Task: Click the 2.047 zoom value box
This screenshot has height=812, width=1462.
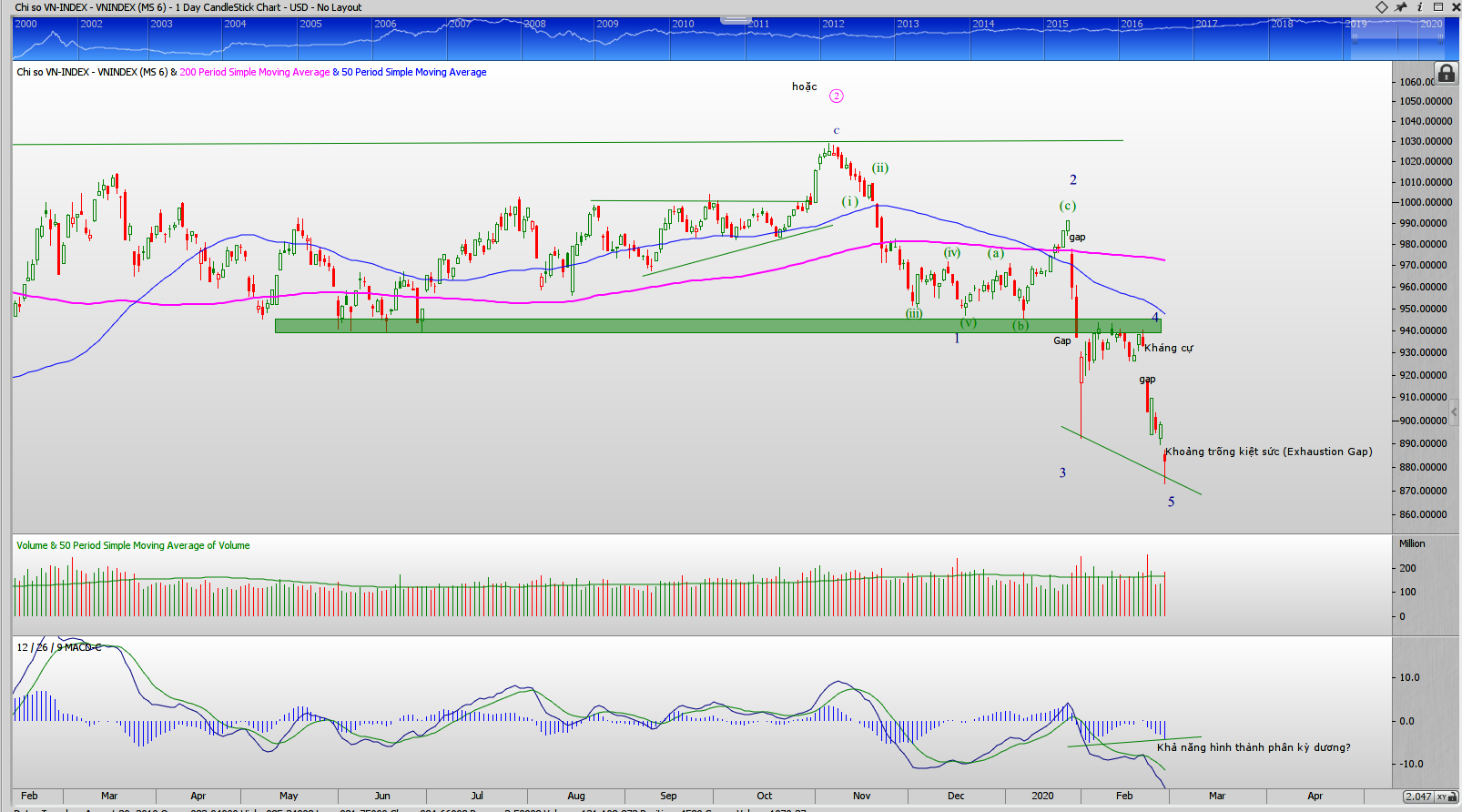Action: pos(1417,797)
